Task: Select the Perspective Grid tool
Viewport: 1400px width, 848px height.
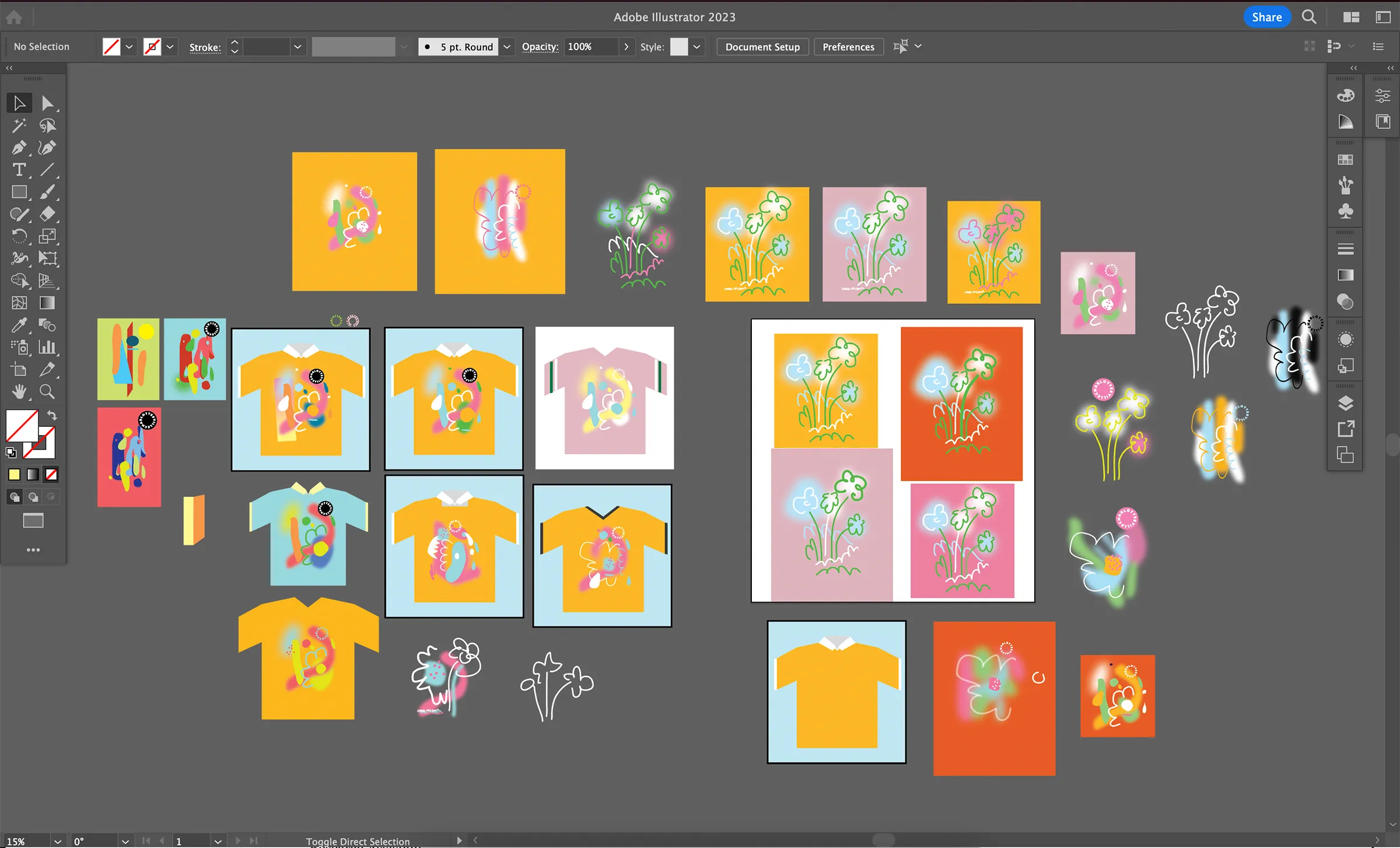Action: pyautogui.click(x=47, y=281)
